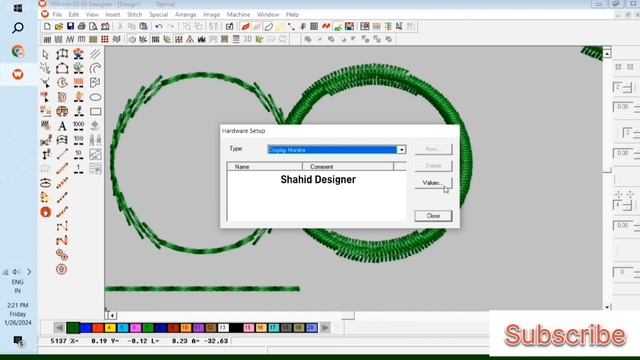Click the Save floppy disk icon

click(70, 27)
